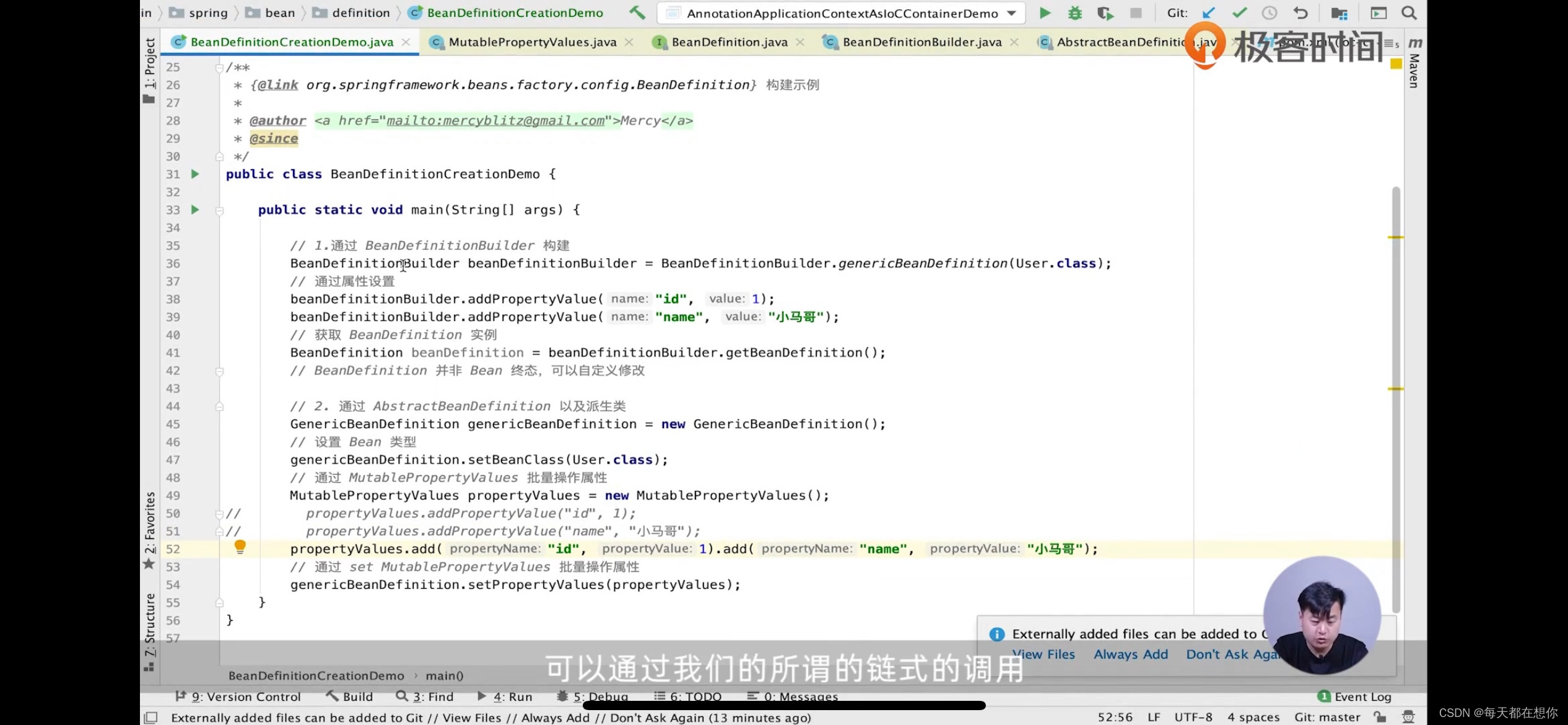Open the Structure tool window

click(149, 632)
